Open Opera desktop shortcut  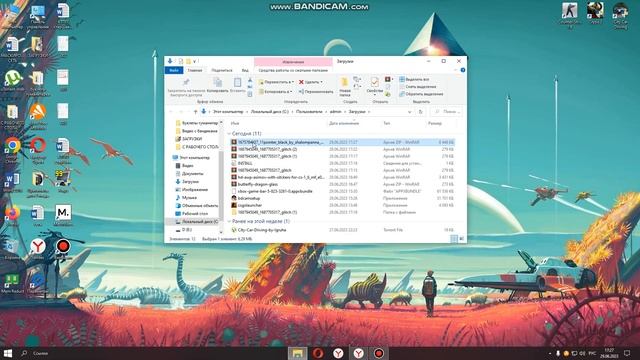(x=38, y=149)
